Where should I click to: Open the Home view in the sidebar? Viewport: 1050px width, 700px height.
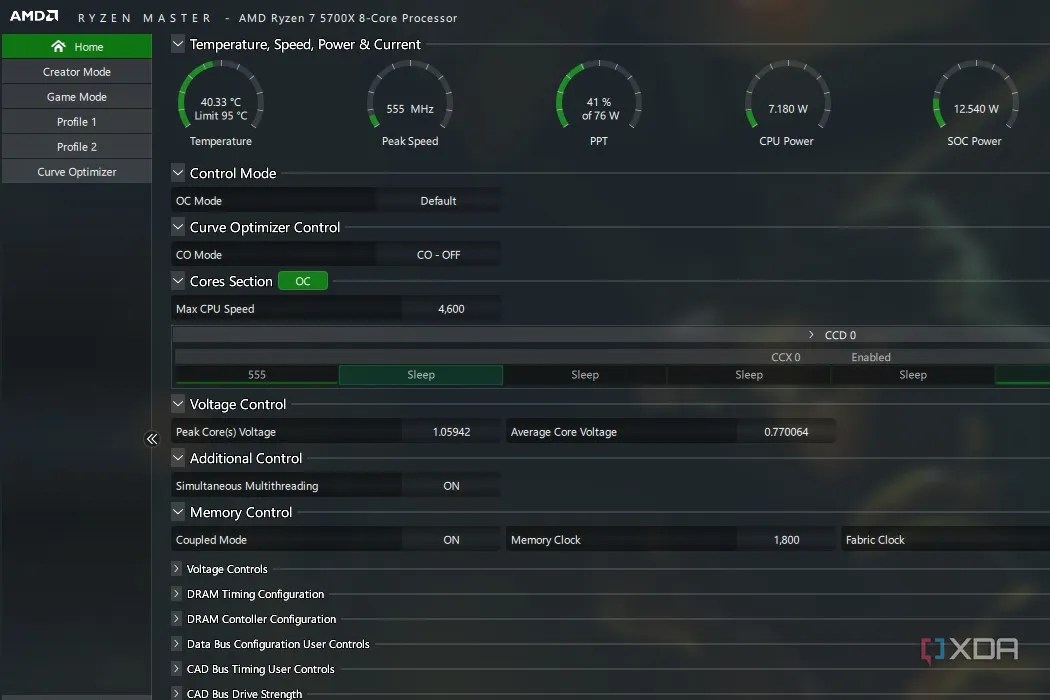tap(77, 46)
